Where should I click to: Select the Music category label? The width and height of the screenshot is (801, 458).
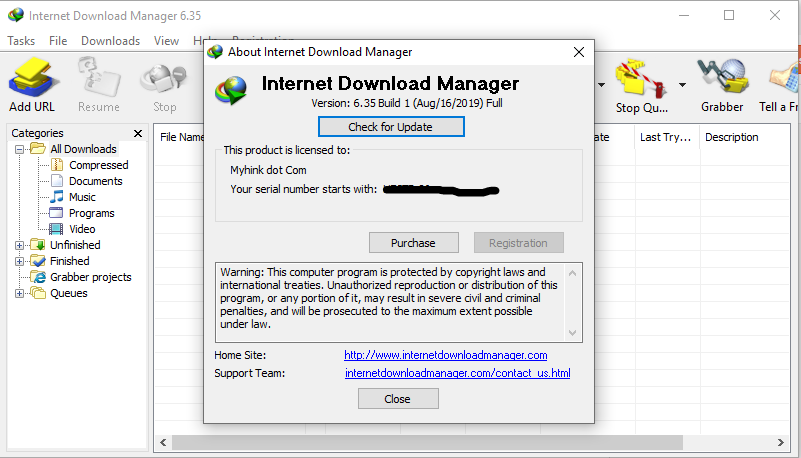[82, 197]
